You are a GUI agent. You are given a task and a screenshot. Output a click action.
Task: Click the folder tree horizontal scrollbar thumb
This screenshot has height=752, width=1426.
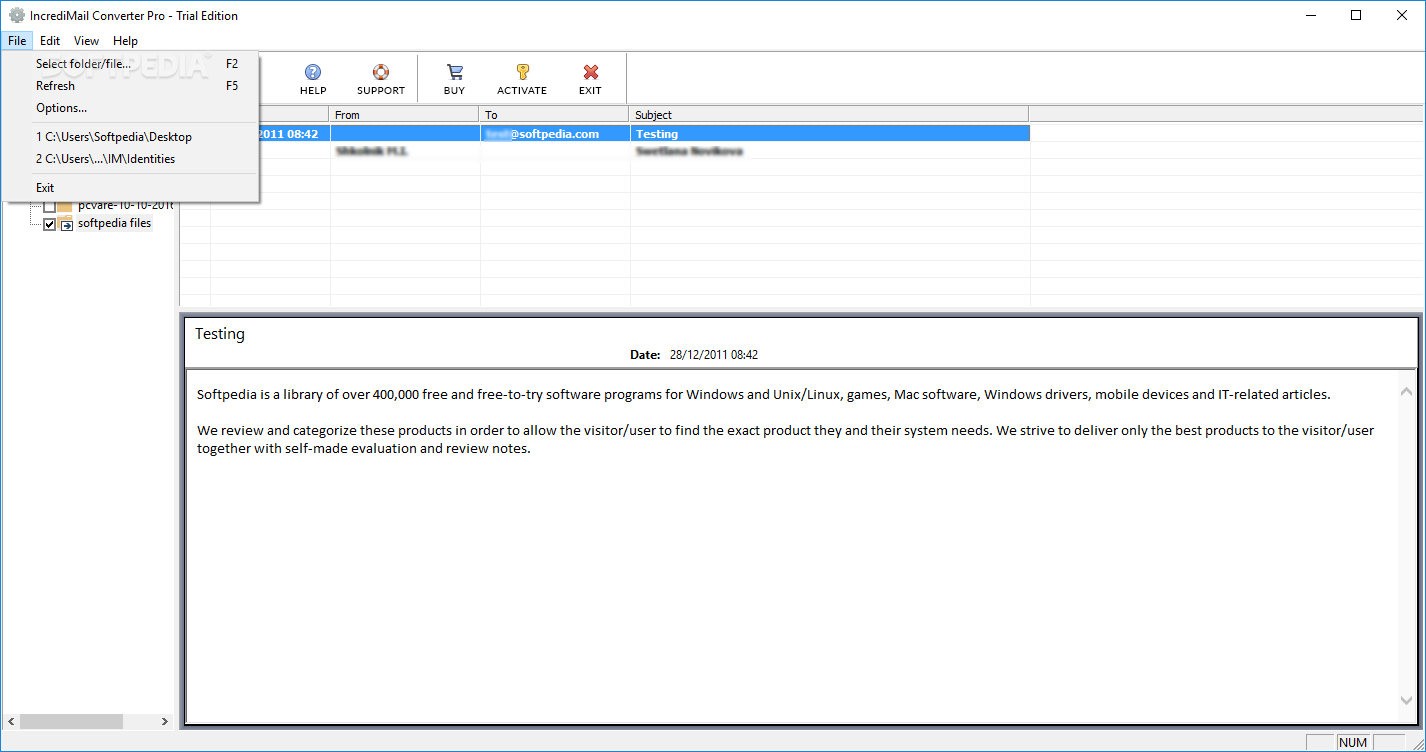(71, 721)
